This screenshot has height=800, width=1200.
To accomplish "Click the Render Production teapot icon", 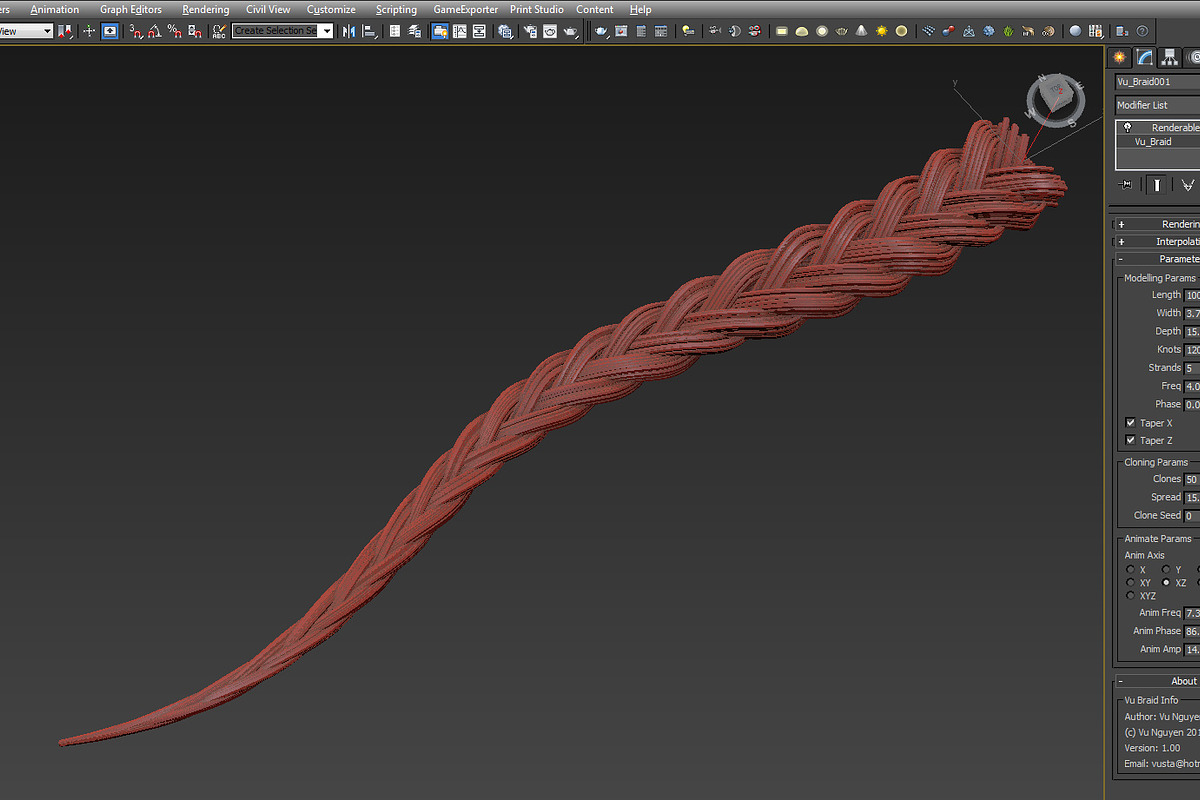I will click(571, 31).
